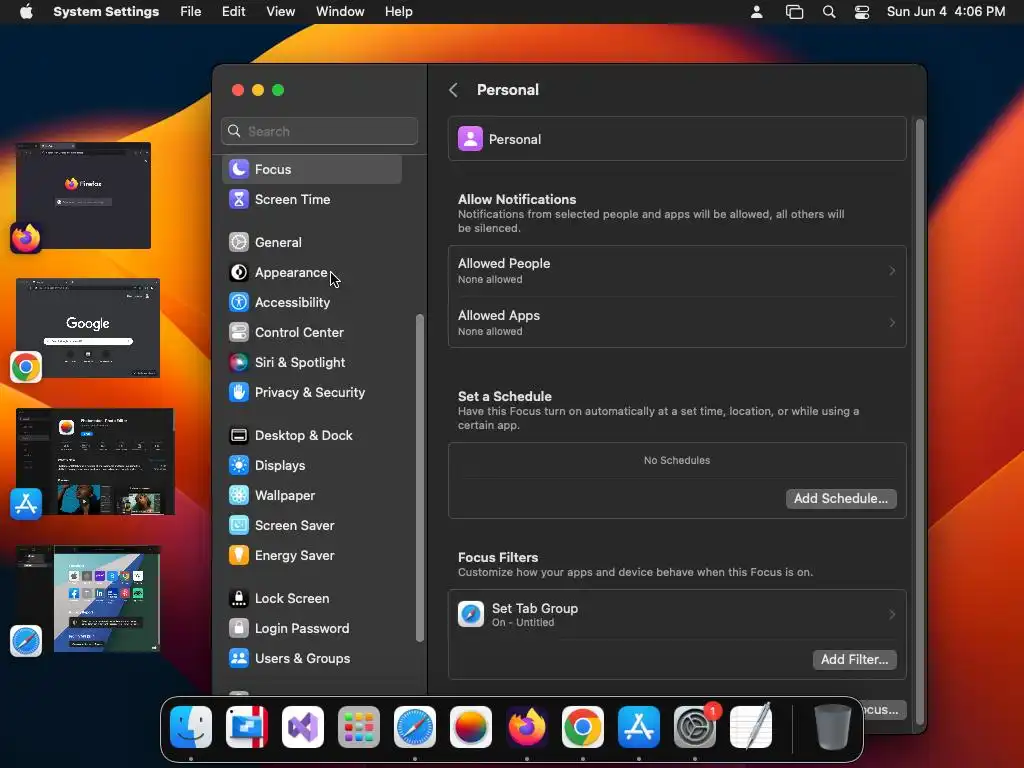Go back from Personal focus page
Image resolution: width=1024 pixels, height=768 pixels.
click(x=453, y=90)
